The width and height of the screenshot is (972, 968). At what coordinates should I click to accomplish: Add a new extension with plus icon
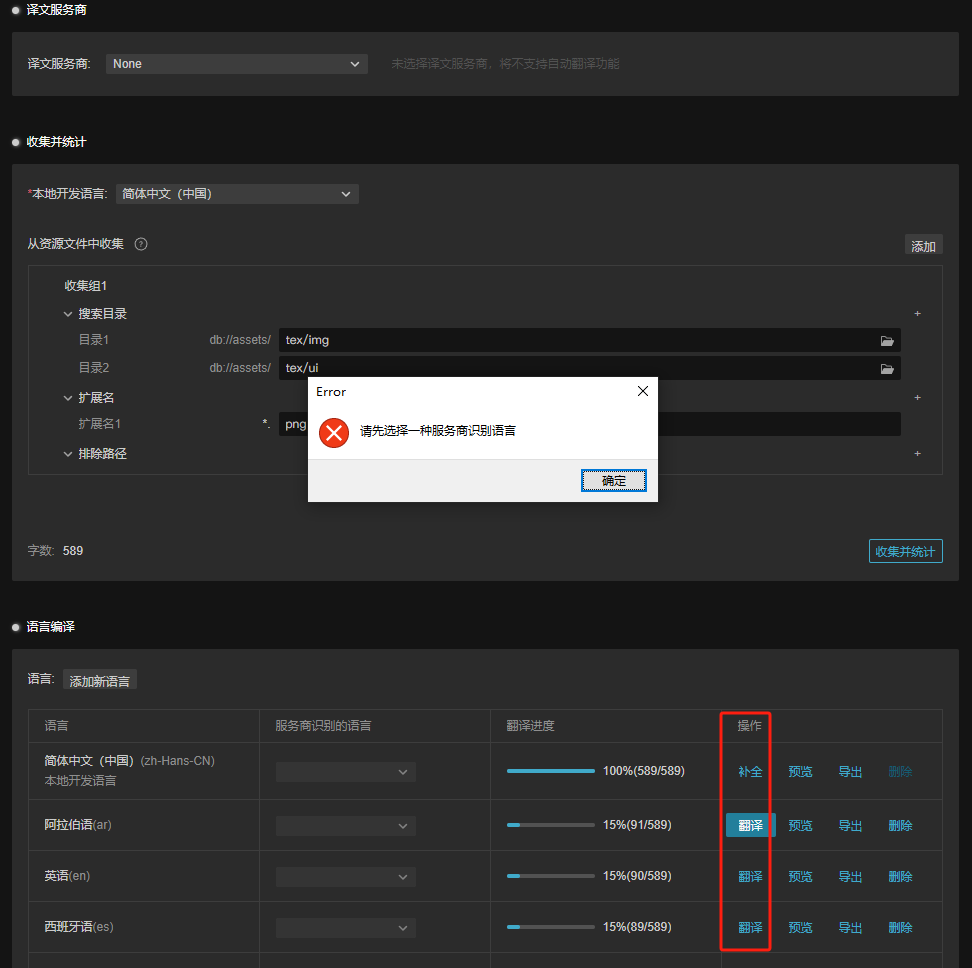point(917,397)
